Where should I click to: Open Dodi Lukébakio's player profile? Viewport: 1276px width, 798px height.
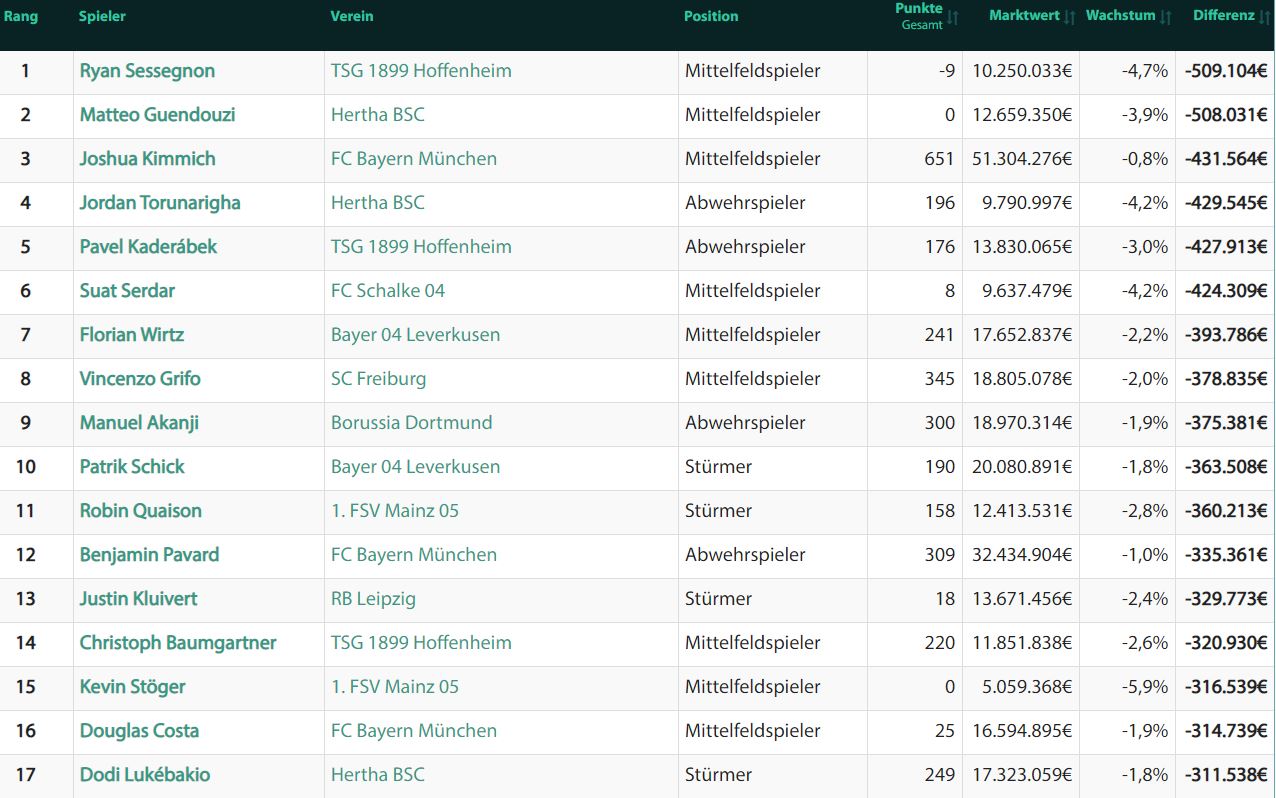[x=145, y=775]
